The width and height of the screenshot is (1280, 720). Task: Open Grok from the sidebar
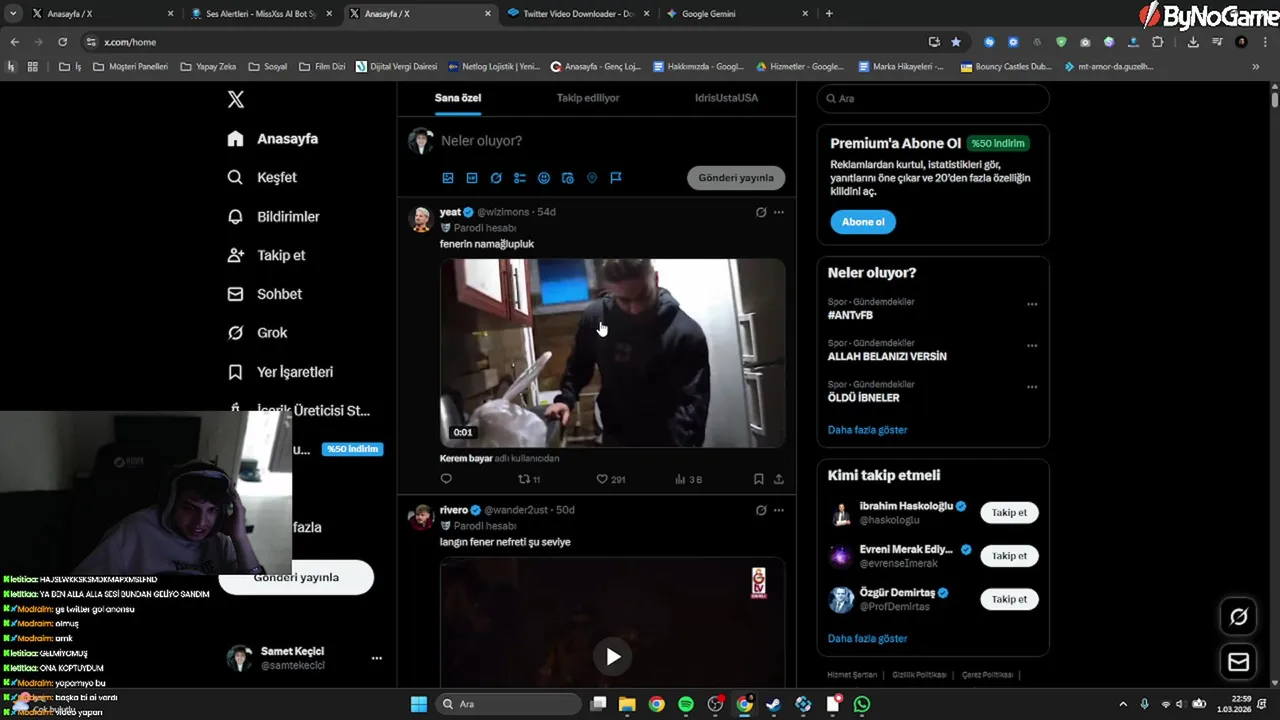click(x=257, y=333)
